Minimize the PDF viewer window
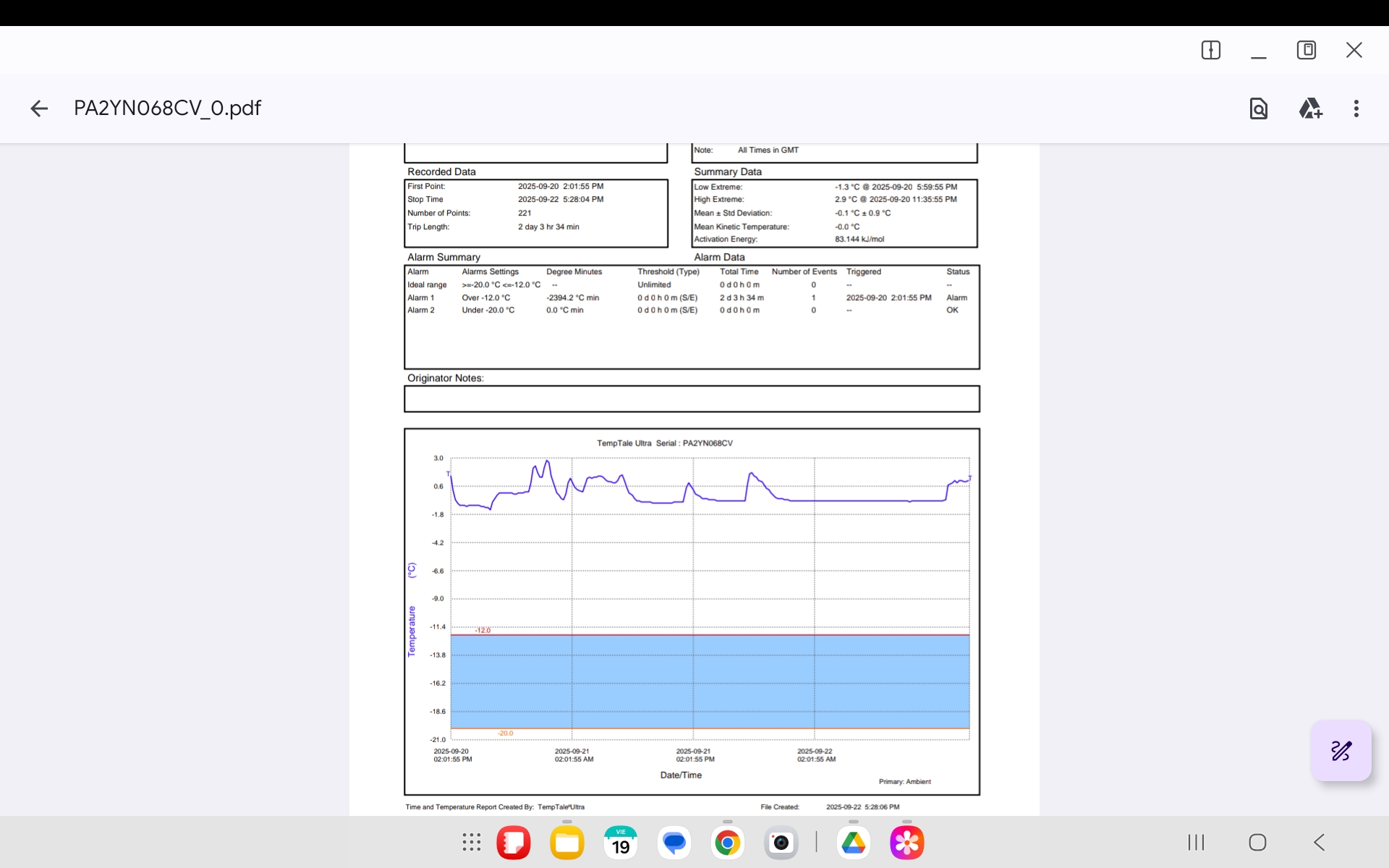1389x868 pixels. (1259, 52)
